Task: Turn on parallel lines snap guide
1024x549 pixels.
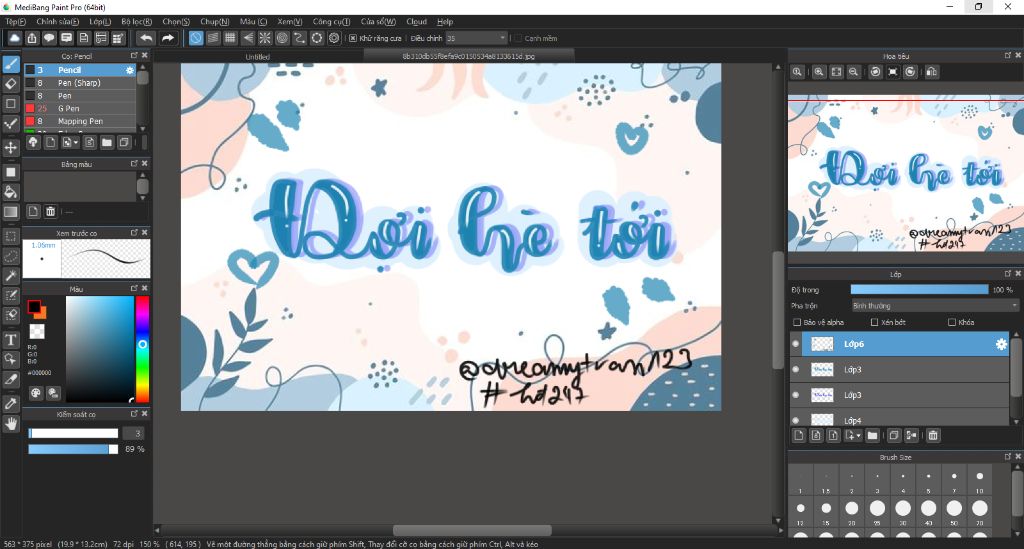Action: [x=213, y=38]
